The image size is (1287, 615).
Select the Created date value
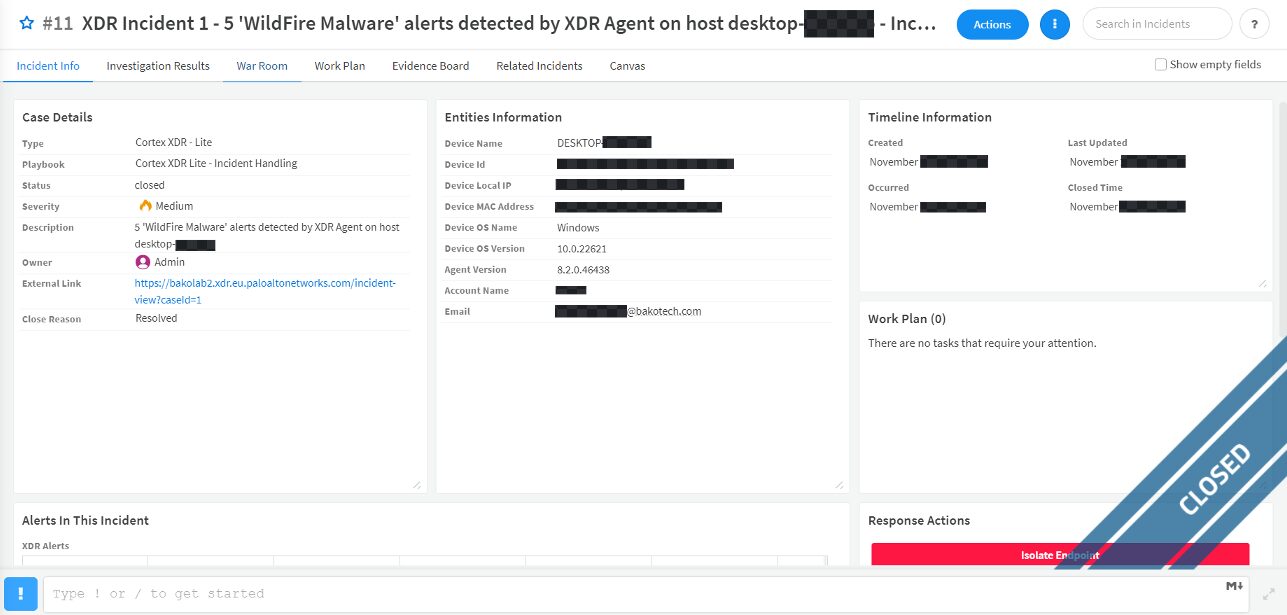tap(928, 162)
